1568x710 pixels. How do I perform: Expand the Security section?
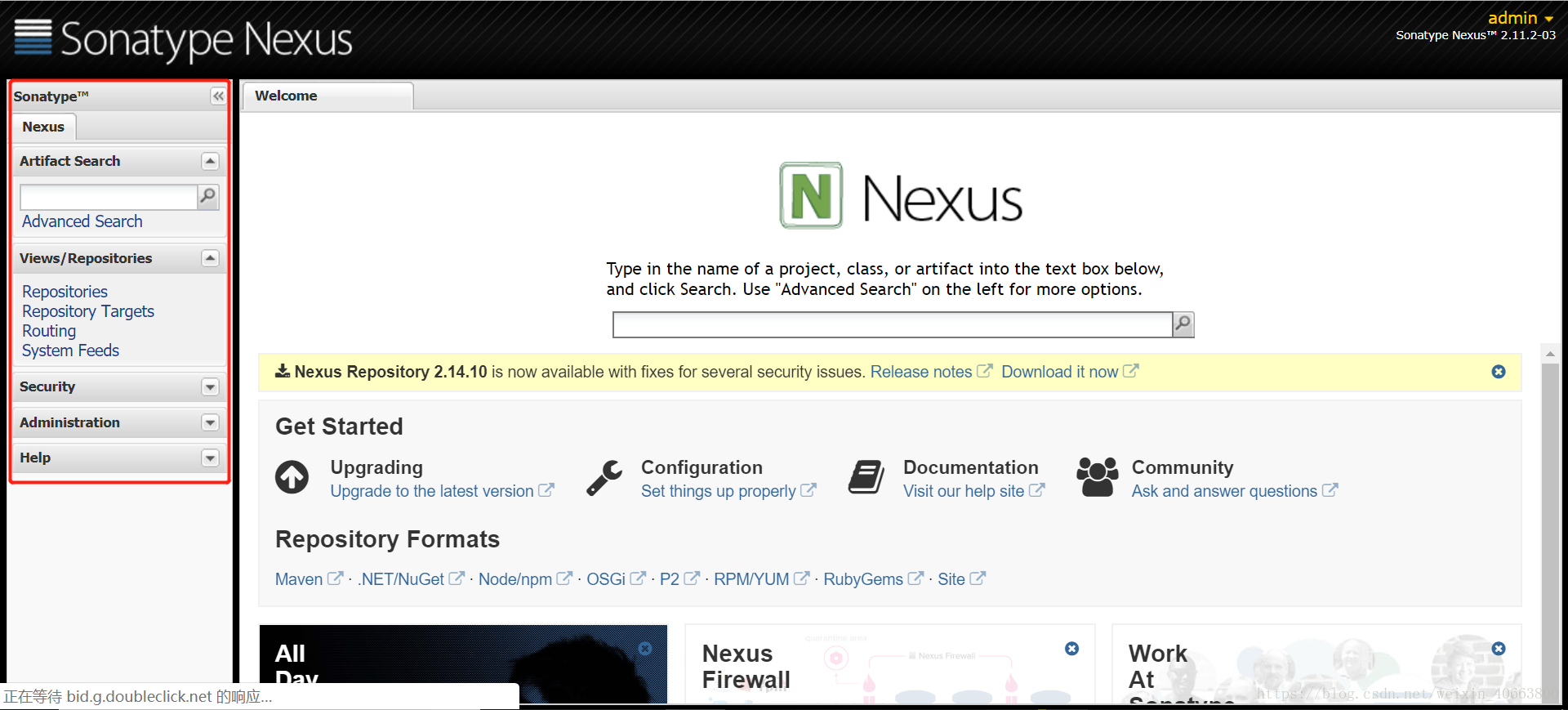[x=210, y=387]
